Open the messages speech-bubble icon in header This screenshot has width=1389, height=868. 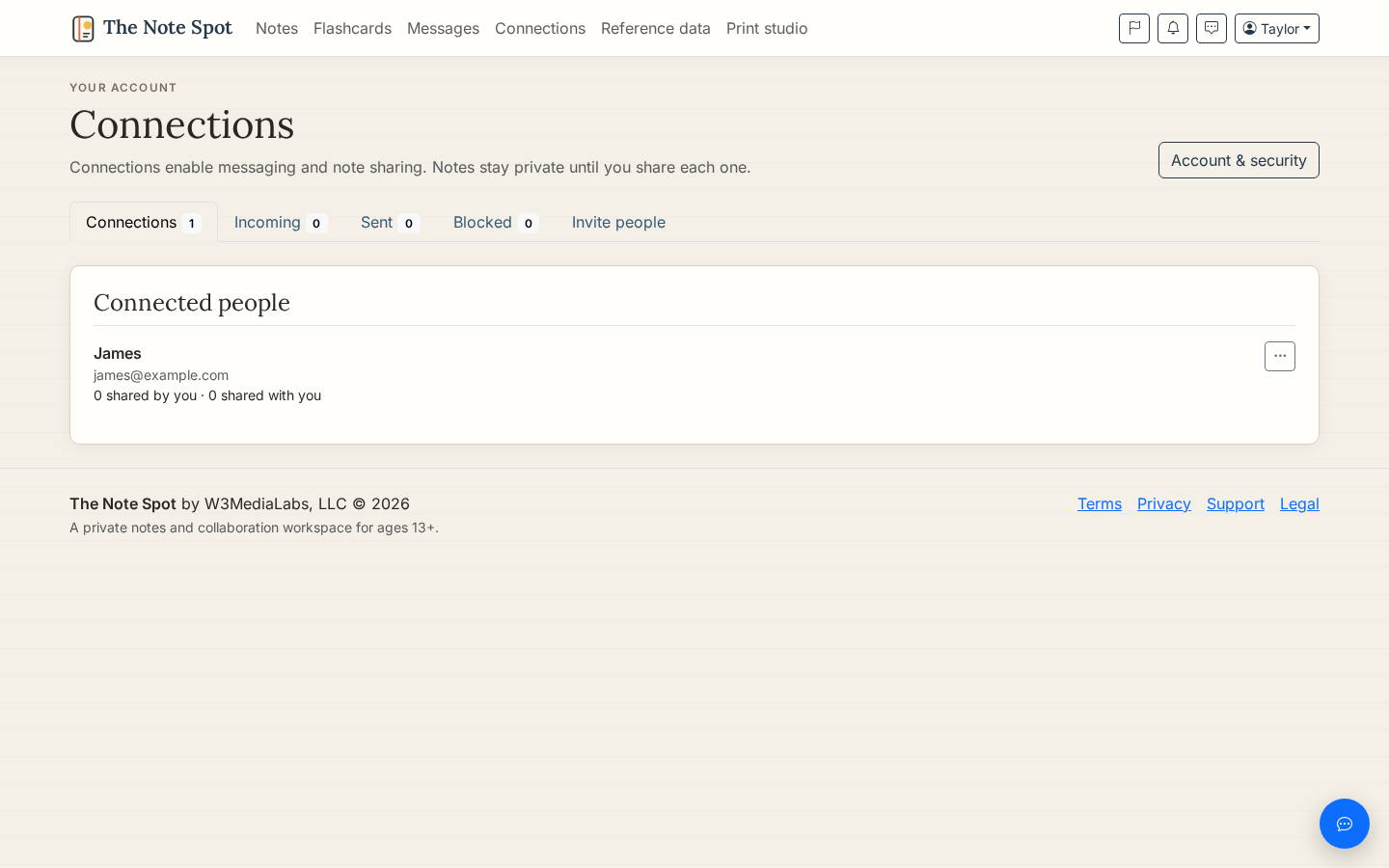1212,29
